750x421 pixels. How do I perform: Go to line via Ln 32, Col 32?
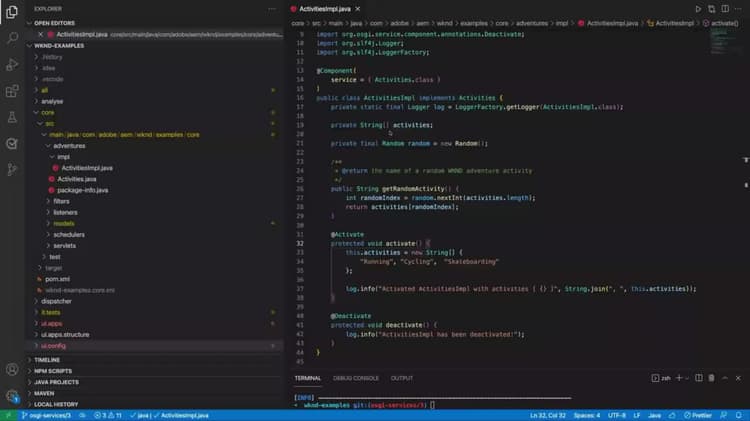(x=548, y=415)
